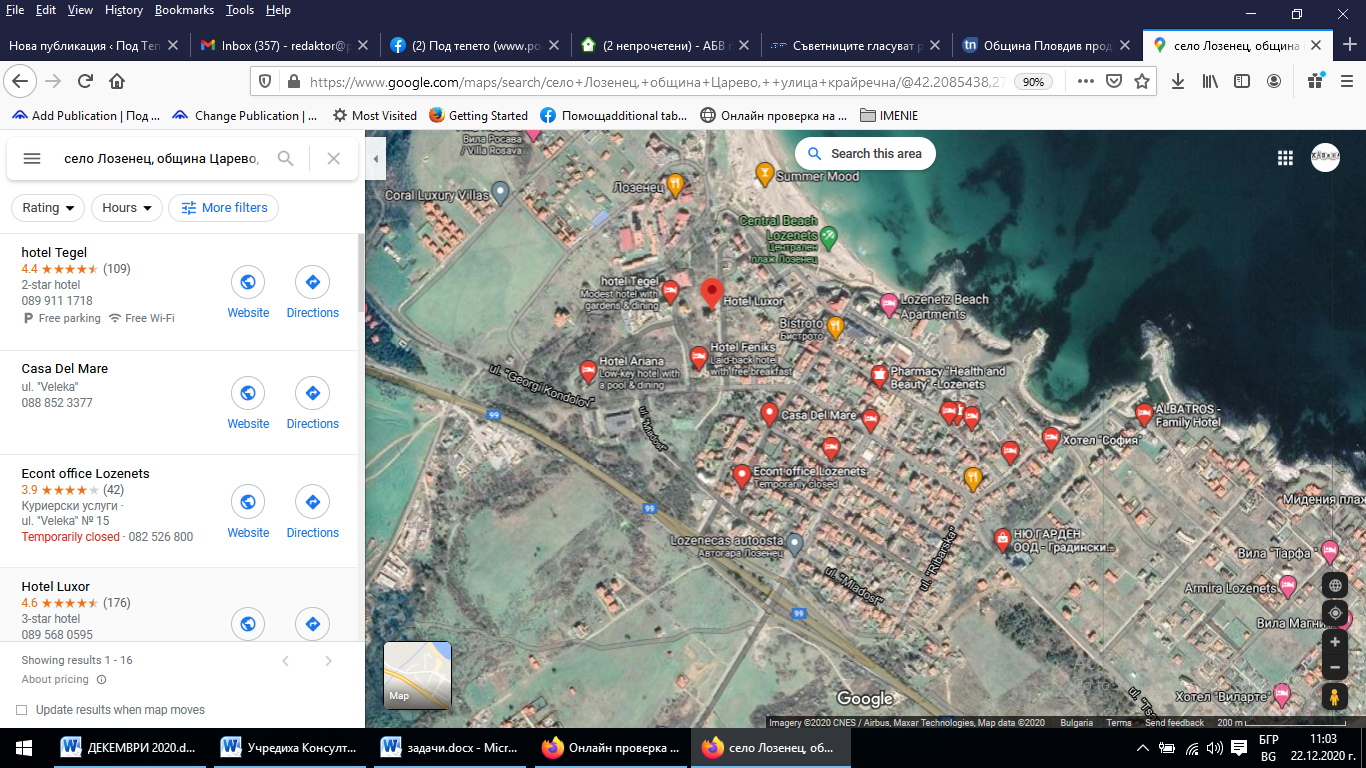
Task: Click Street View pegman
Action: click(x=1334, y=697)
